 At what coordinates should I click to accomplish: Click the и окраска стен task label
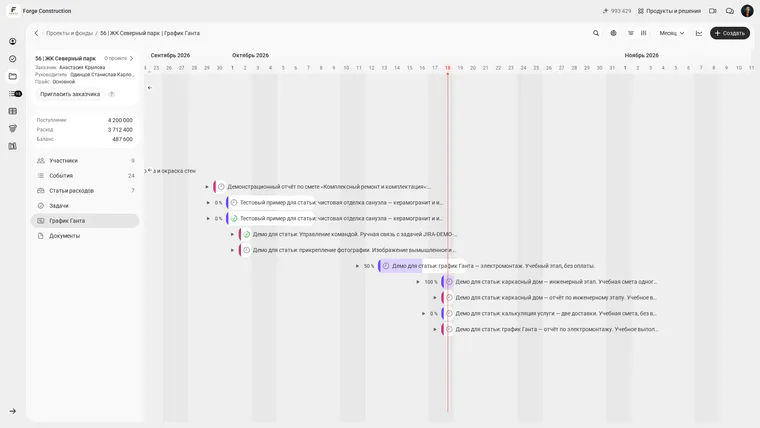[172, 171]
